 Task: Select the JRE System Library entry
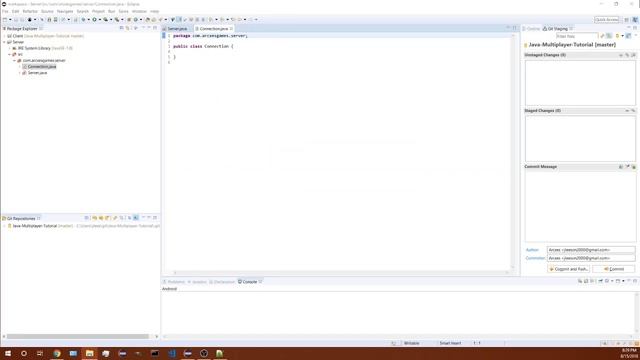(42, 48)
